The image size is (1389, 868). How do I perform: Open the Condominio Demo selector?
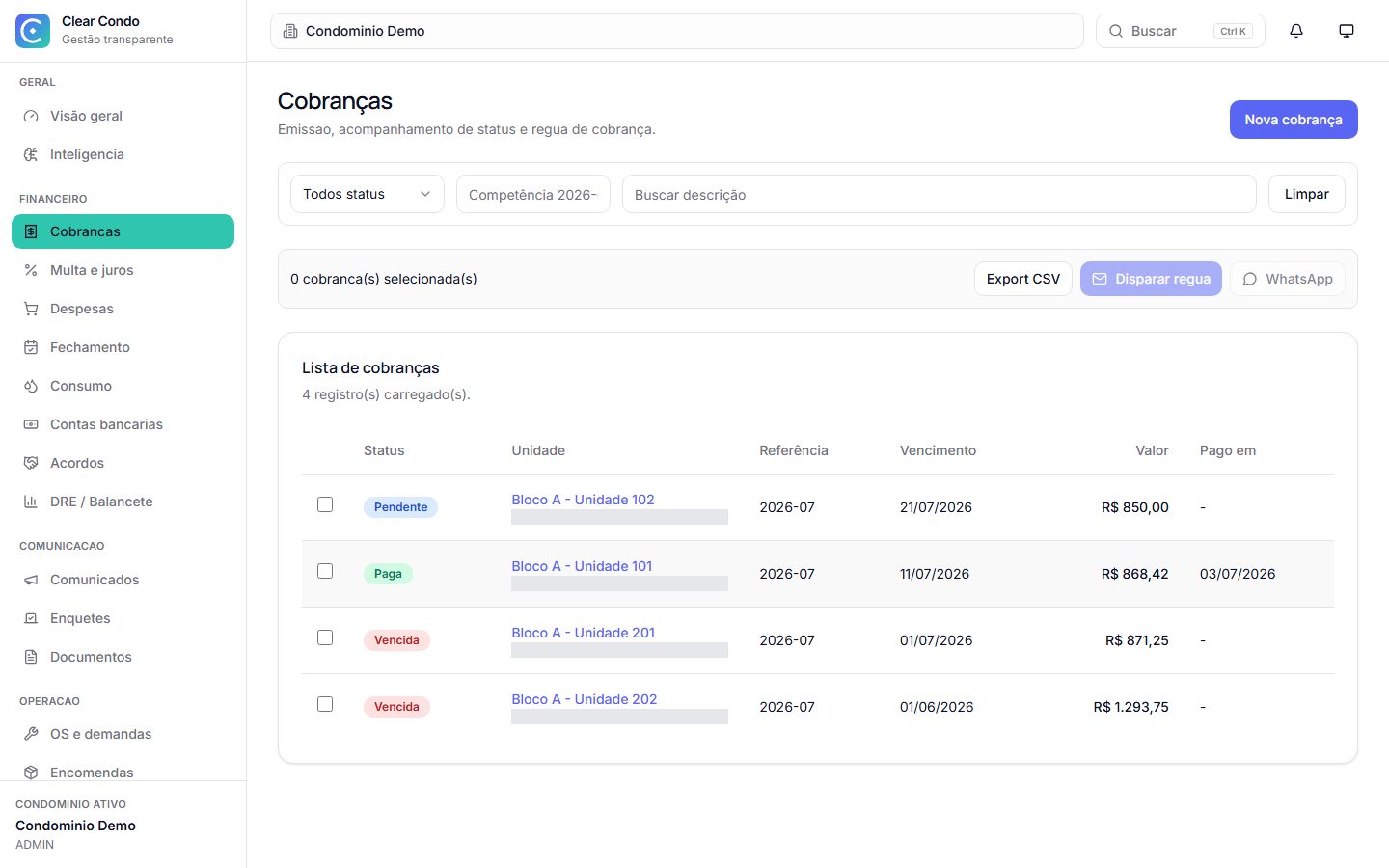pos(677,31)
